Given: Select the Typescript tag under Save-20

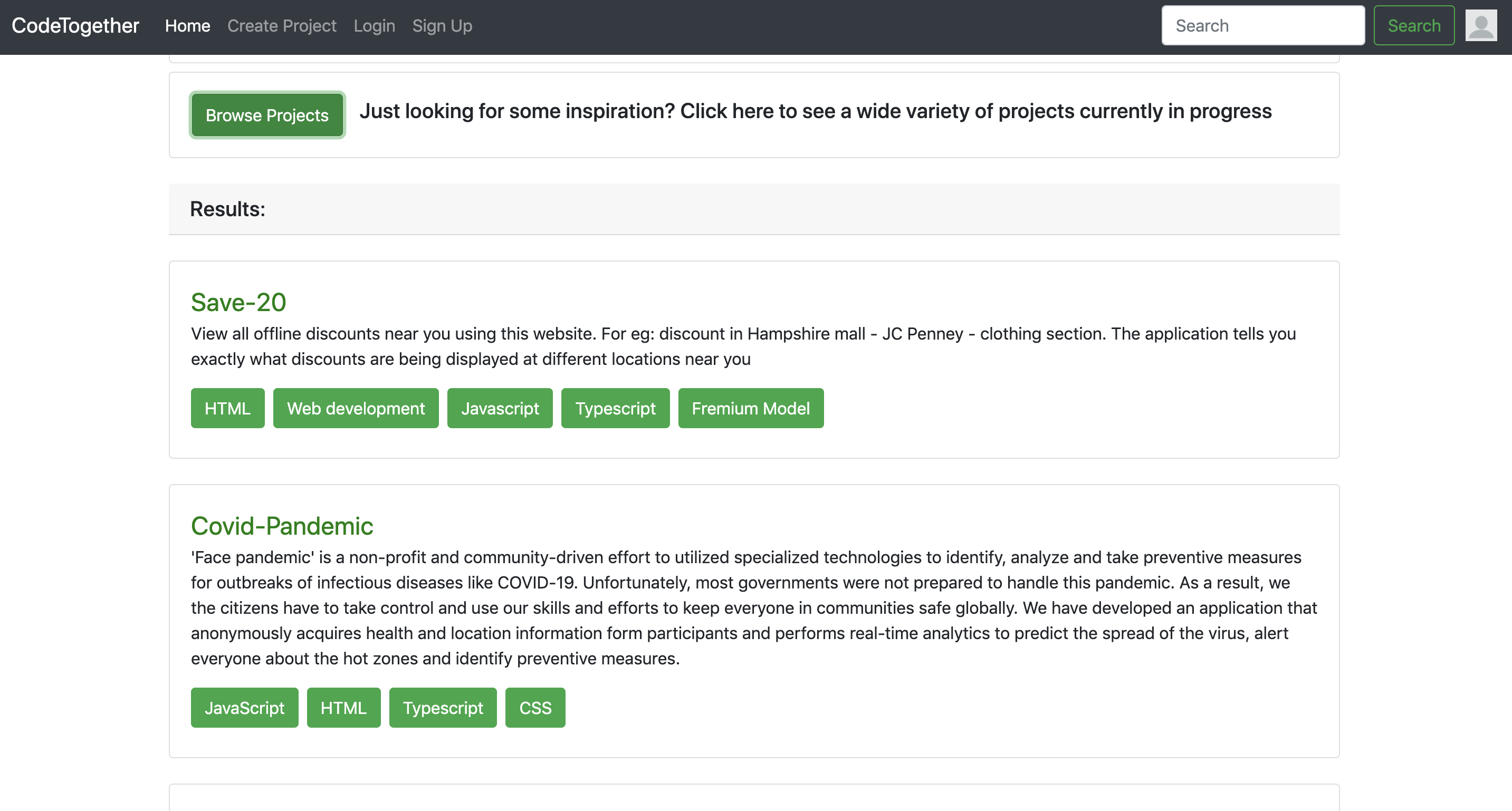Looking at the screenshot, I should [x=615, y=408].
